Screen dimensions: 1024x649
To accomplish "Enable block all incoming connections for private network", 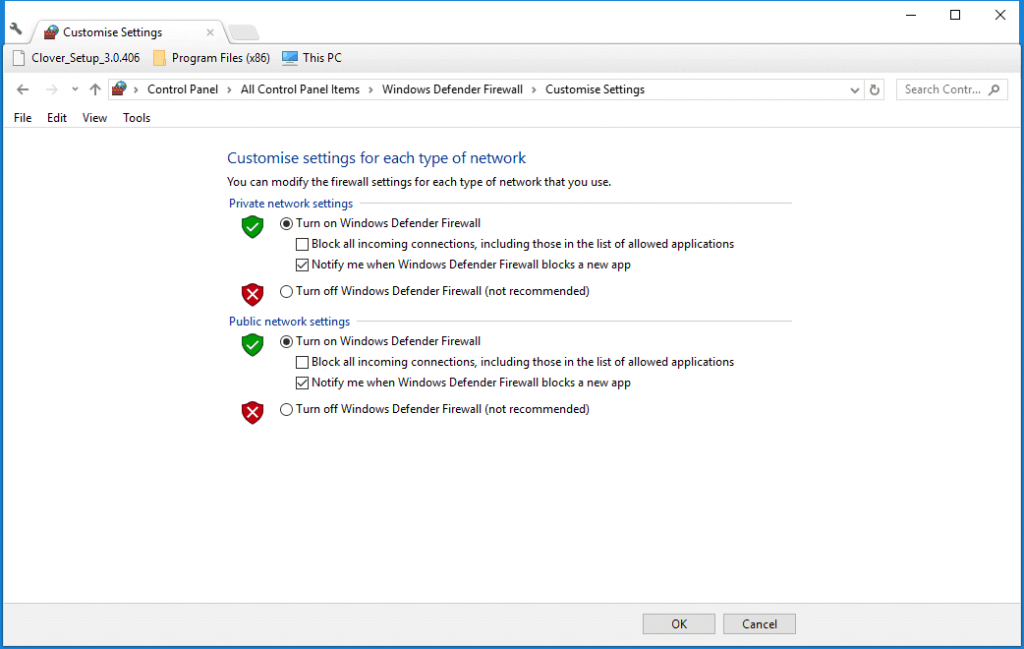I will (303, 244).
